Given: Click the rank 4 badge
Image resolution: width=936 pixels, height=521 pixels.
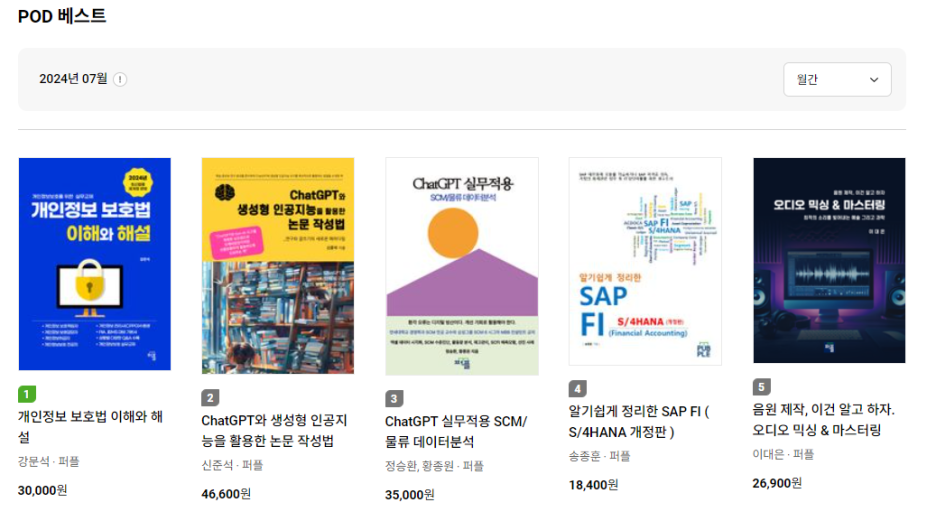Looking at the screenshot, I should (577, 389).
